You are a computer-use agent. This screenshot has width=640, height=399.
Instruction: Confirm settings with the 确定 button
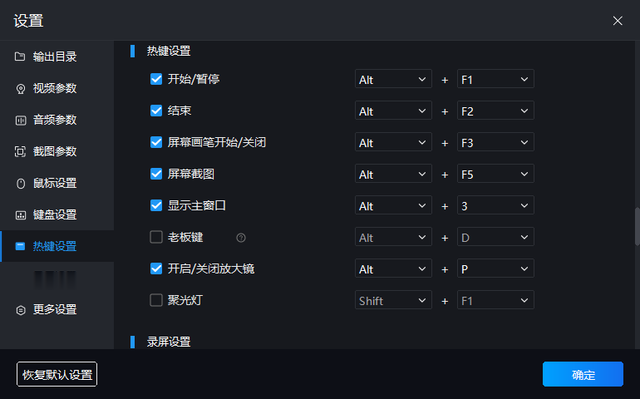click(x=583, y=374)
